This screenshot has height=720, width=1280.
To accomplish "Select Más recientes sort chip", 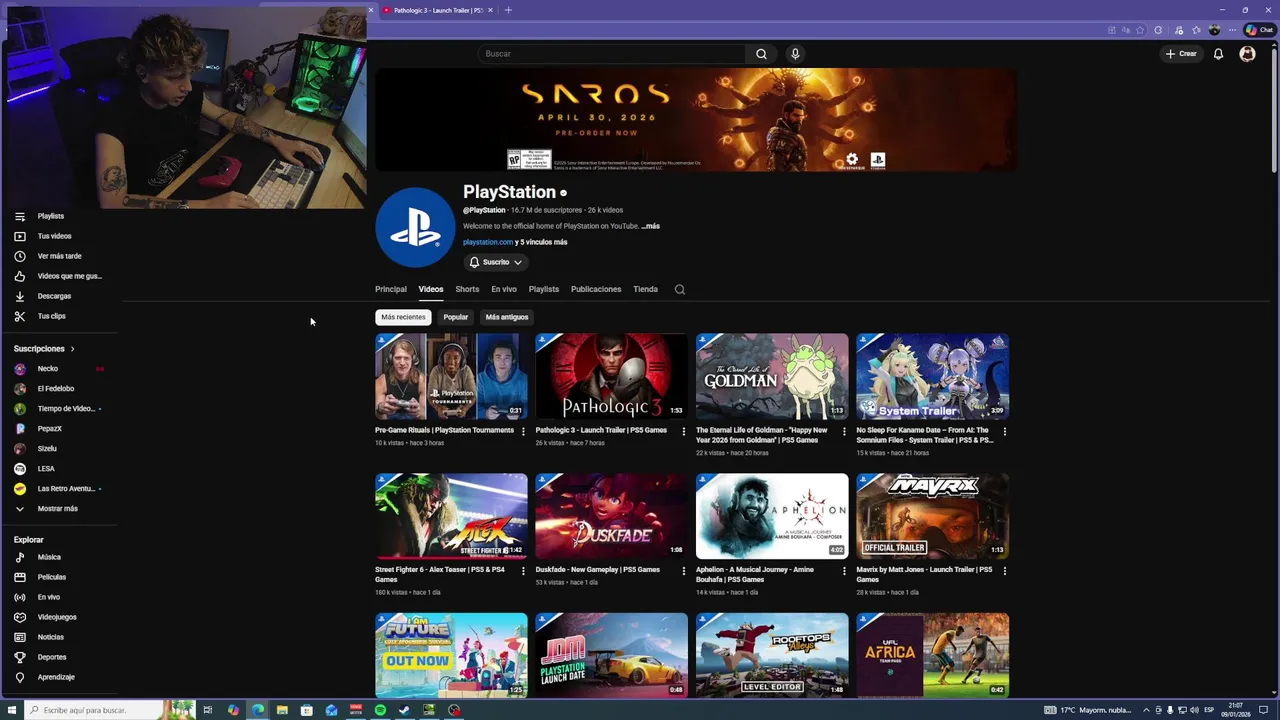I will pos(403,317).
